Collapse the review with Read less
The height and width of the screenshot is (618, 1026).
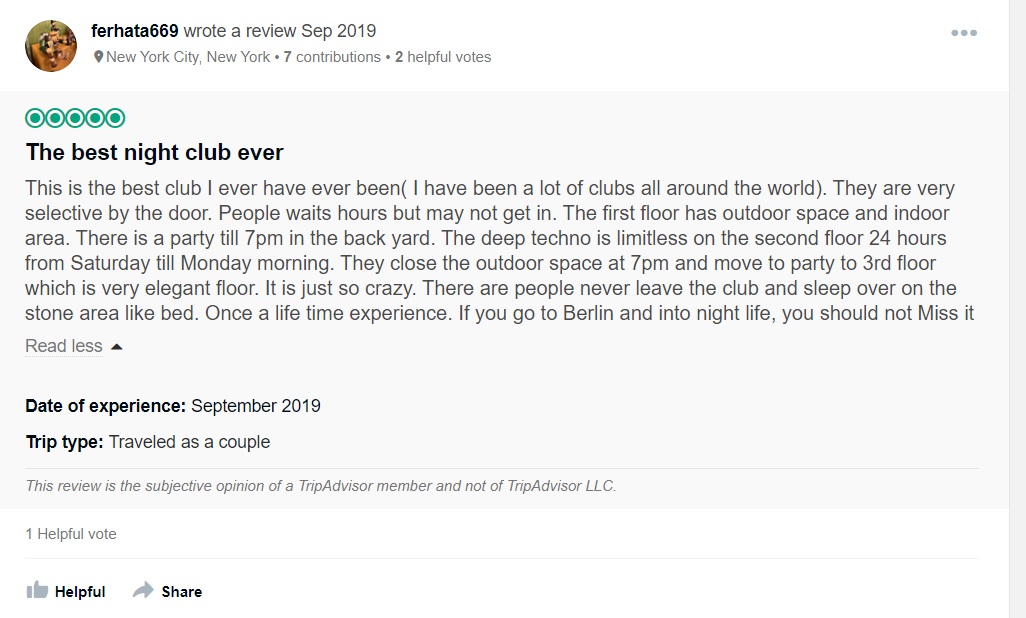tap(64, 346)
